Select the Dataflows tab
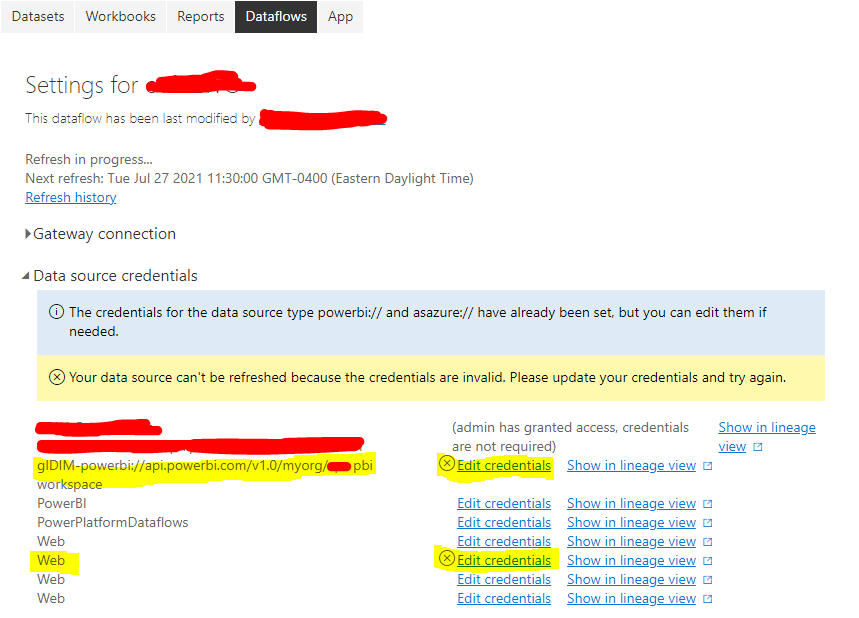The height and width of the screenshot is (618, 859). (276, 16)
